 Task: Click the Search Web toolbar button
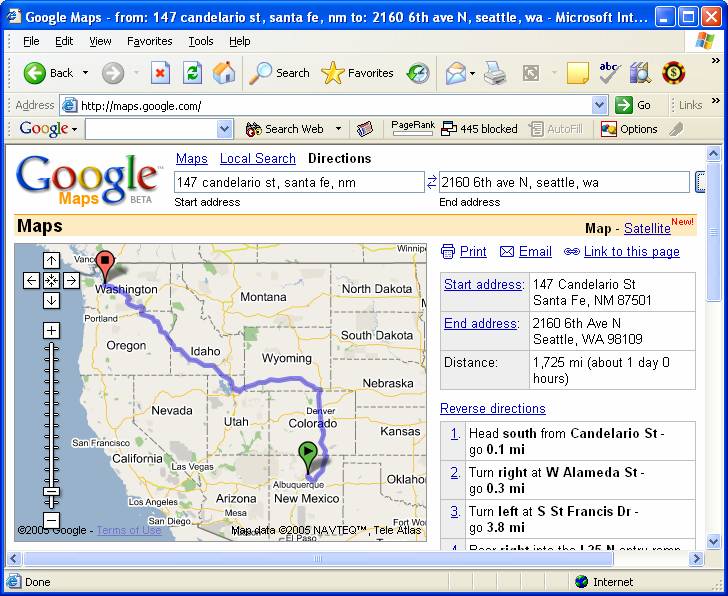tap(285, 129)
